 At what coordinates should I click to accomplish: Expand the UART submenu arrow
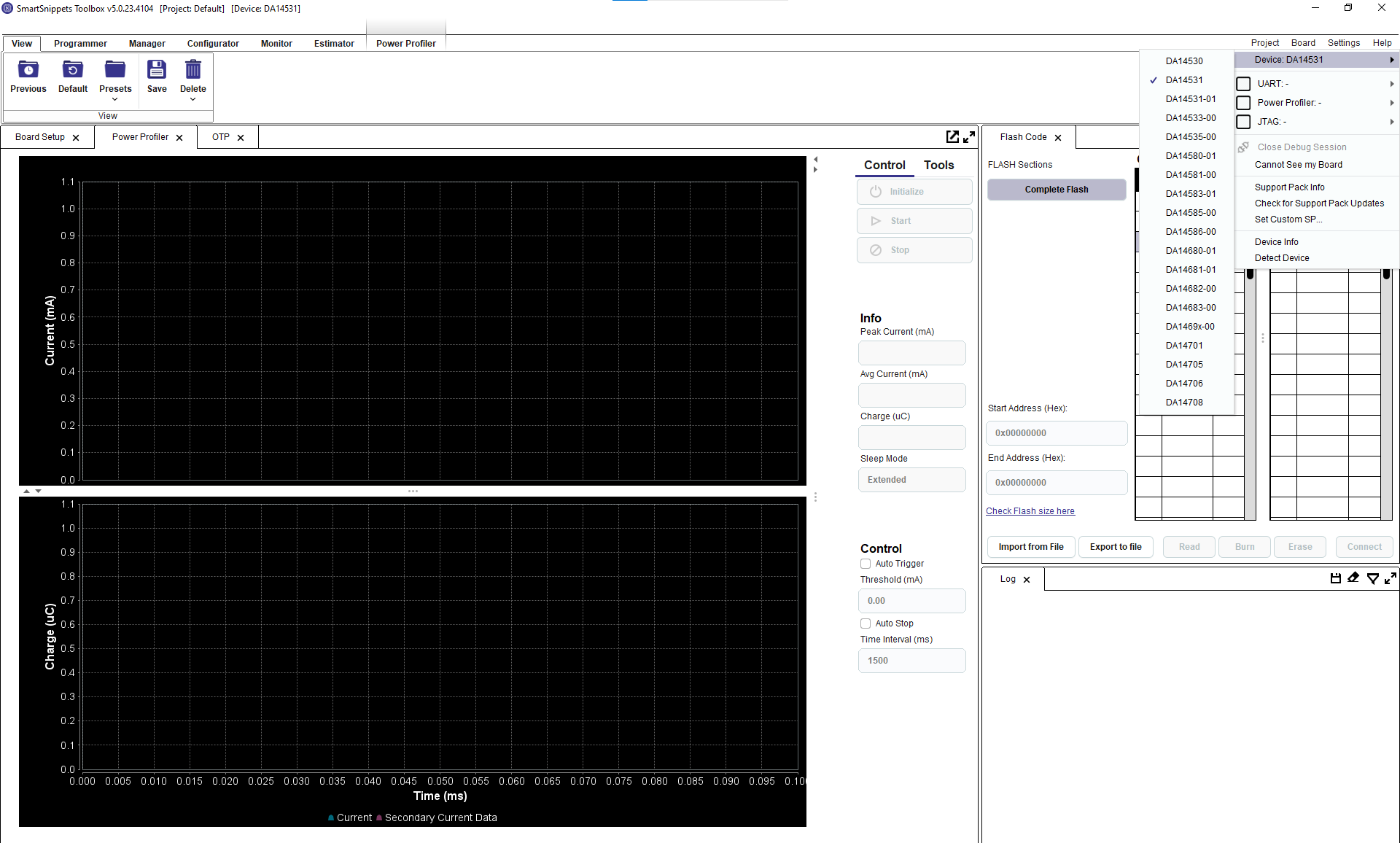[x=1392, y=84]
